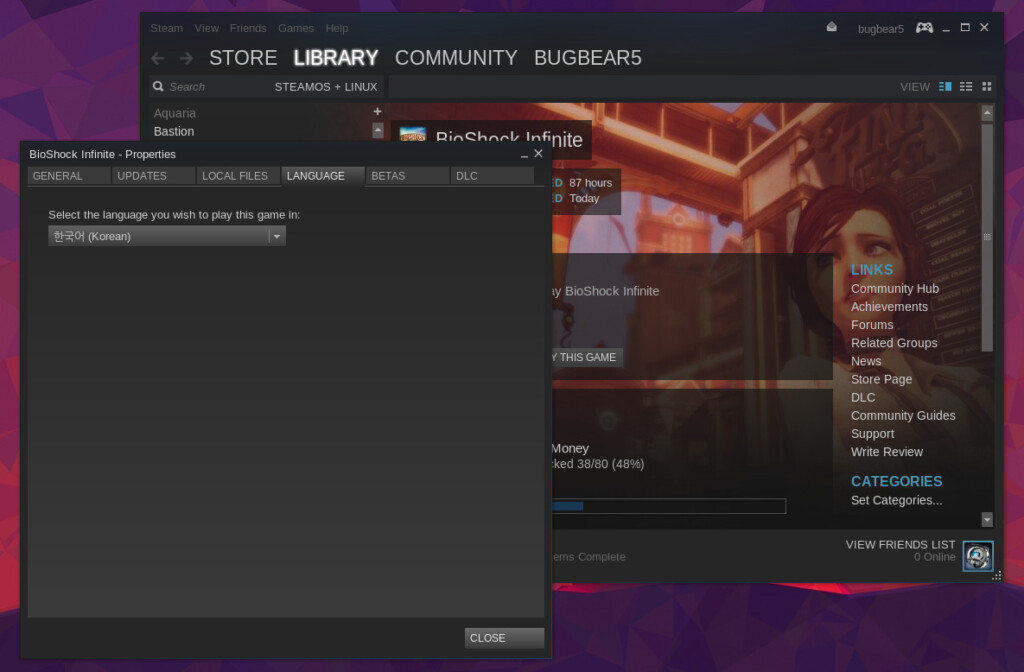Launch Big Picture mode controller icon
This screenshot has width=1024, height=672.
click(924, 27)
